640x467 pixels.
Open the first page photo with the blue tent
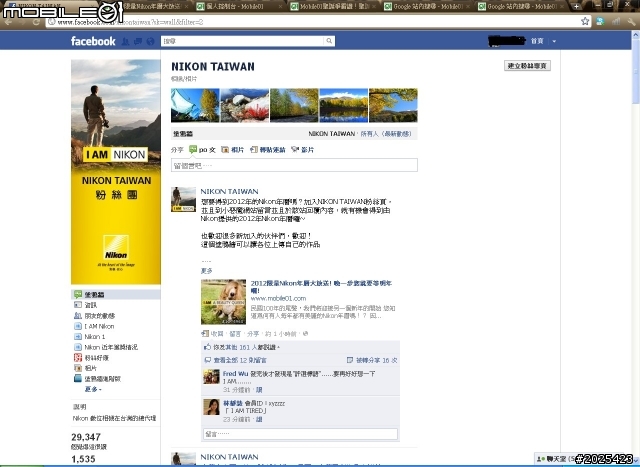tap(195, 105)
